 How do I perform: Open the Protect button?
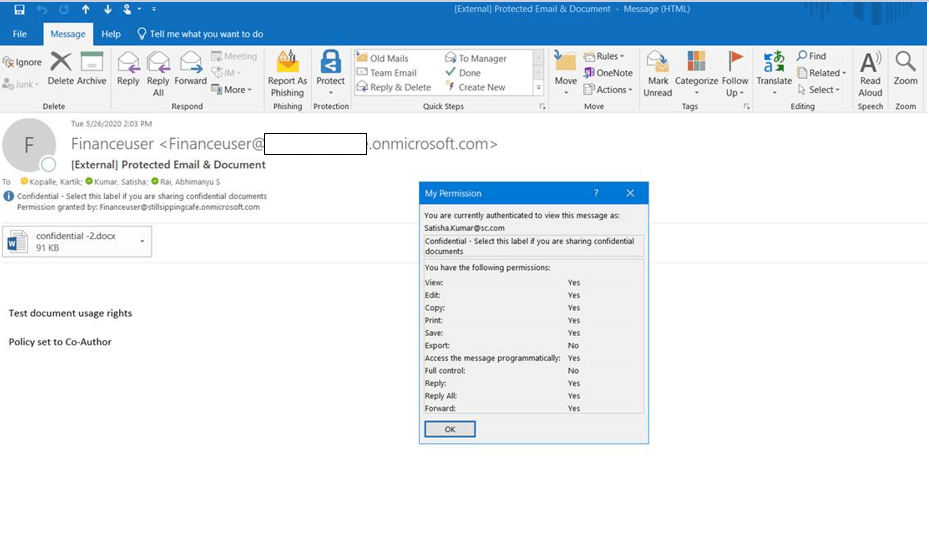(x=331, y=72)
